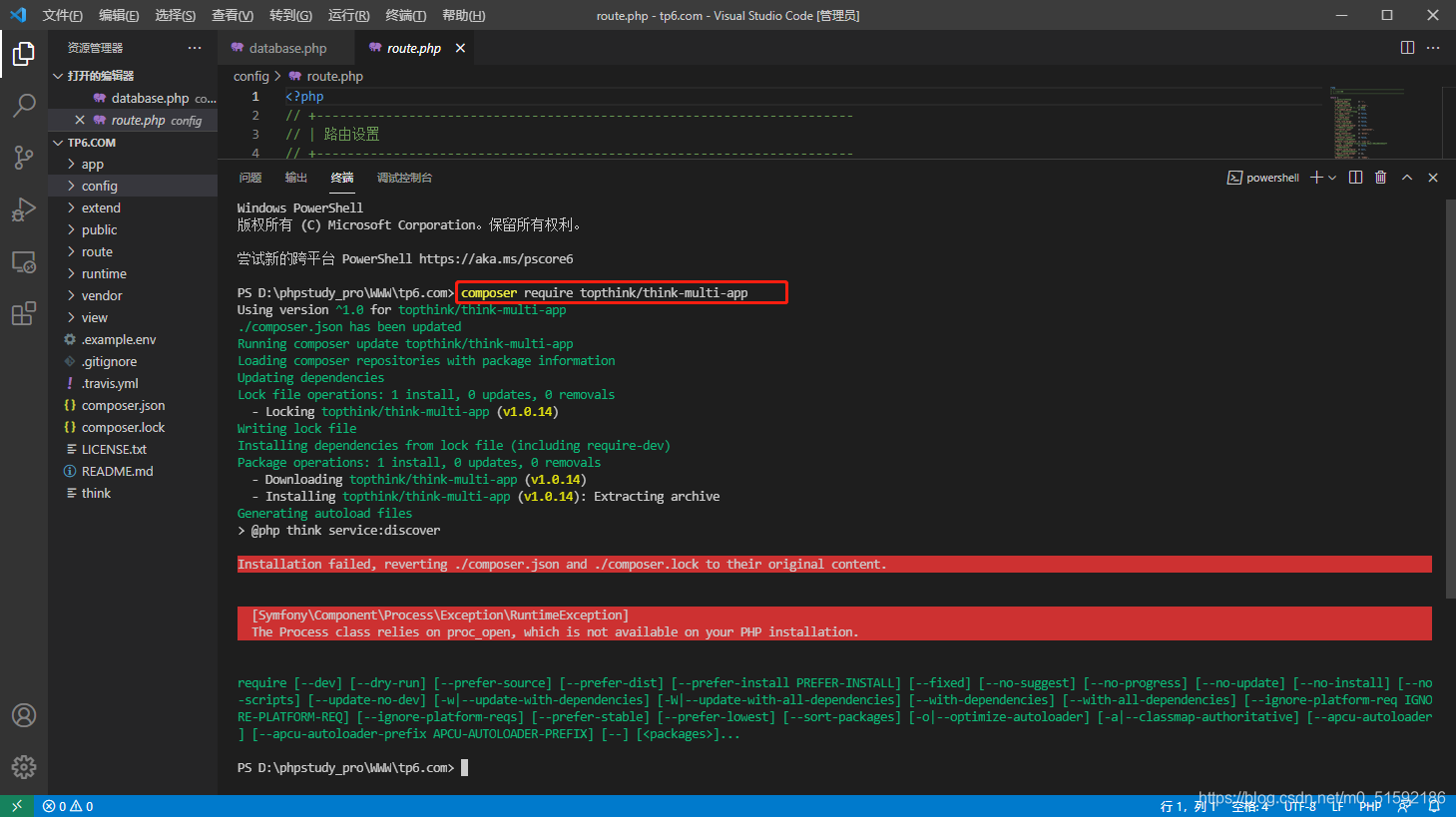This screenshot has width=1456, height=817.
Task: Click the route.php breadcrumb segment
Action: [x=334, y=76]
